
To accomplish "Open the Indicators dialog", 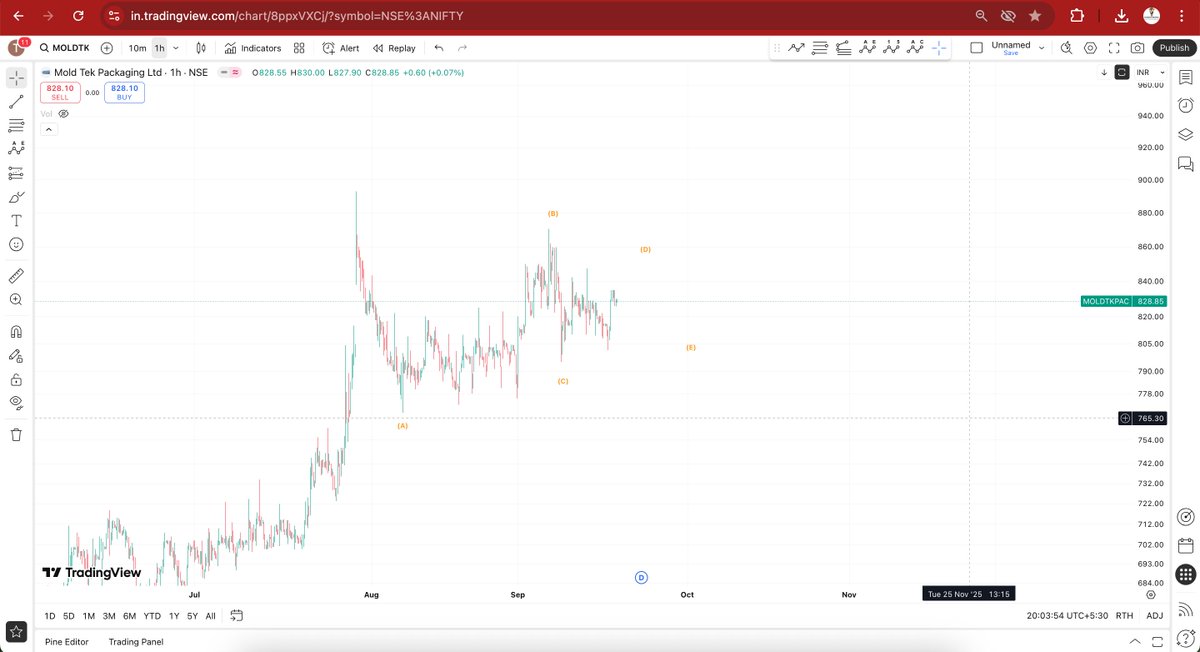I will pos(253,48).
